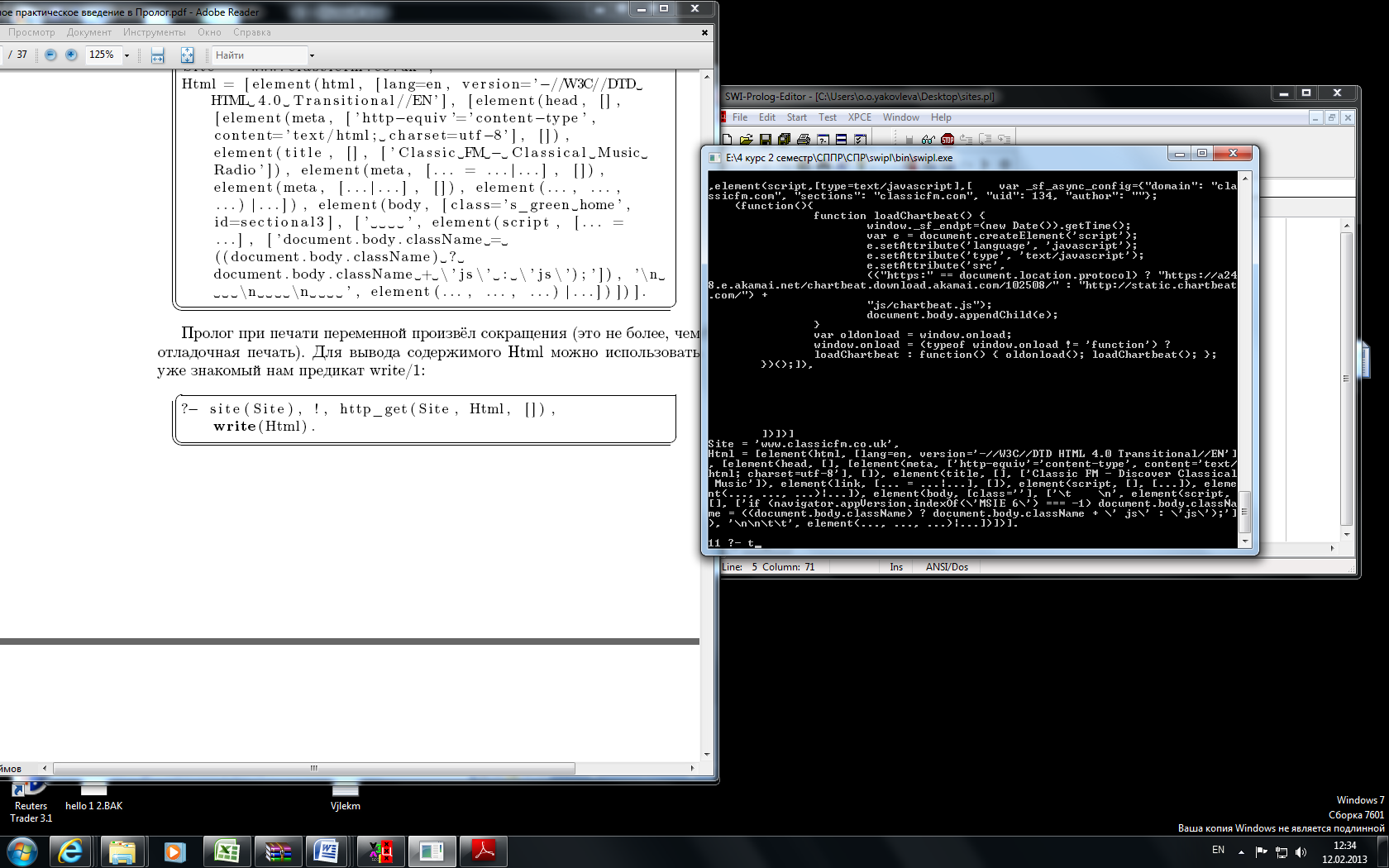Open the Windows Start orb
Image resolution: width=1389 pixels, height=868 pixels.
tap(22, 851)
